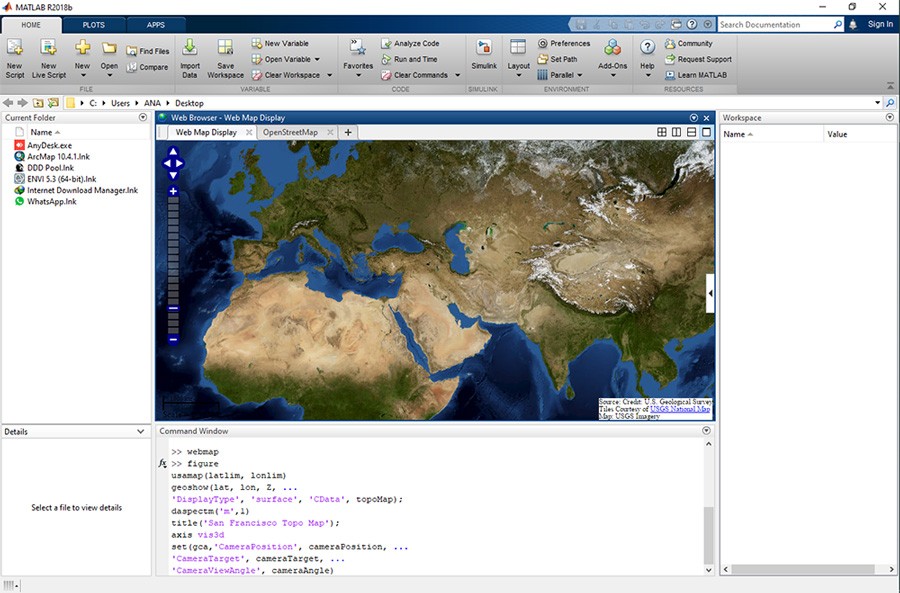The image size is (900, 593).
Task: Click Save Workspace icon
Action: (226, 48)
